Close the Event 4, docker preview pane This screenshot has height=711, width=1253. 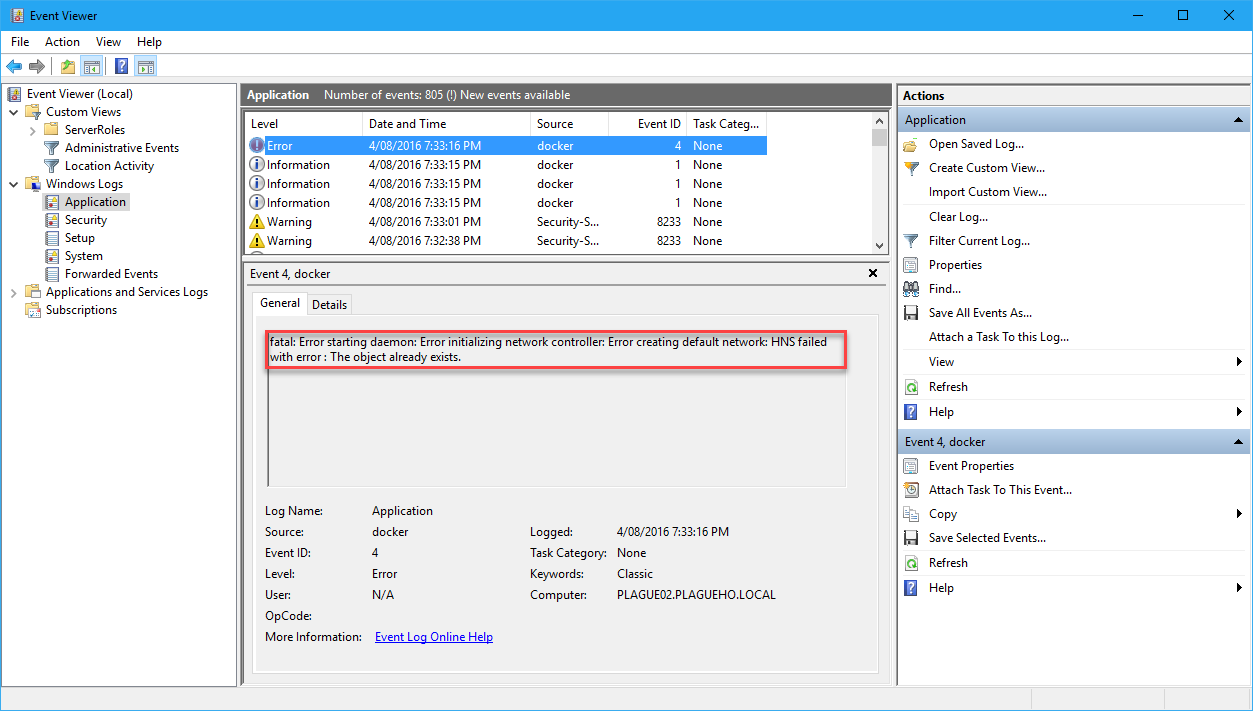point(873,273)
